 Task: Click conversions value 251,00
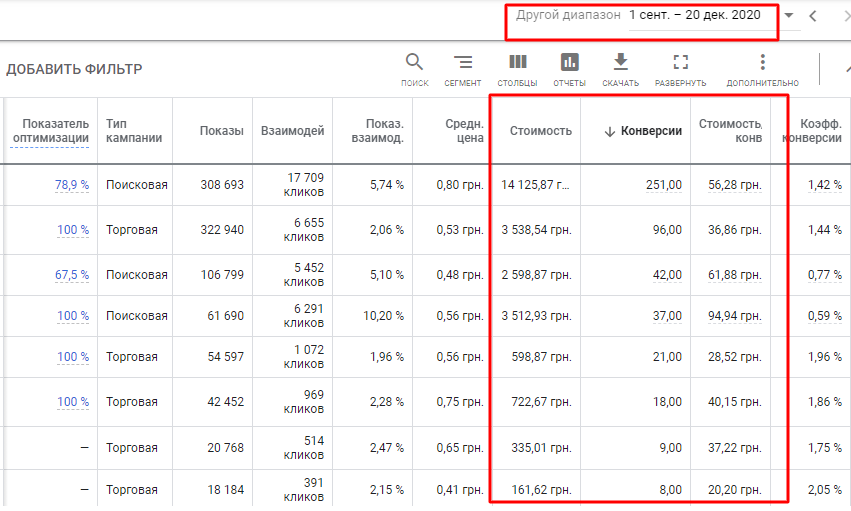[664, 185]
